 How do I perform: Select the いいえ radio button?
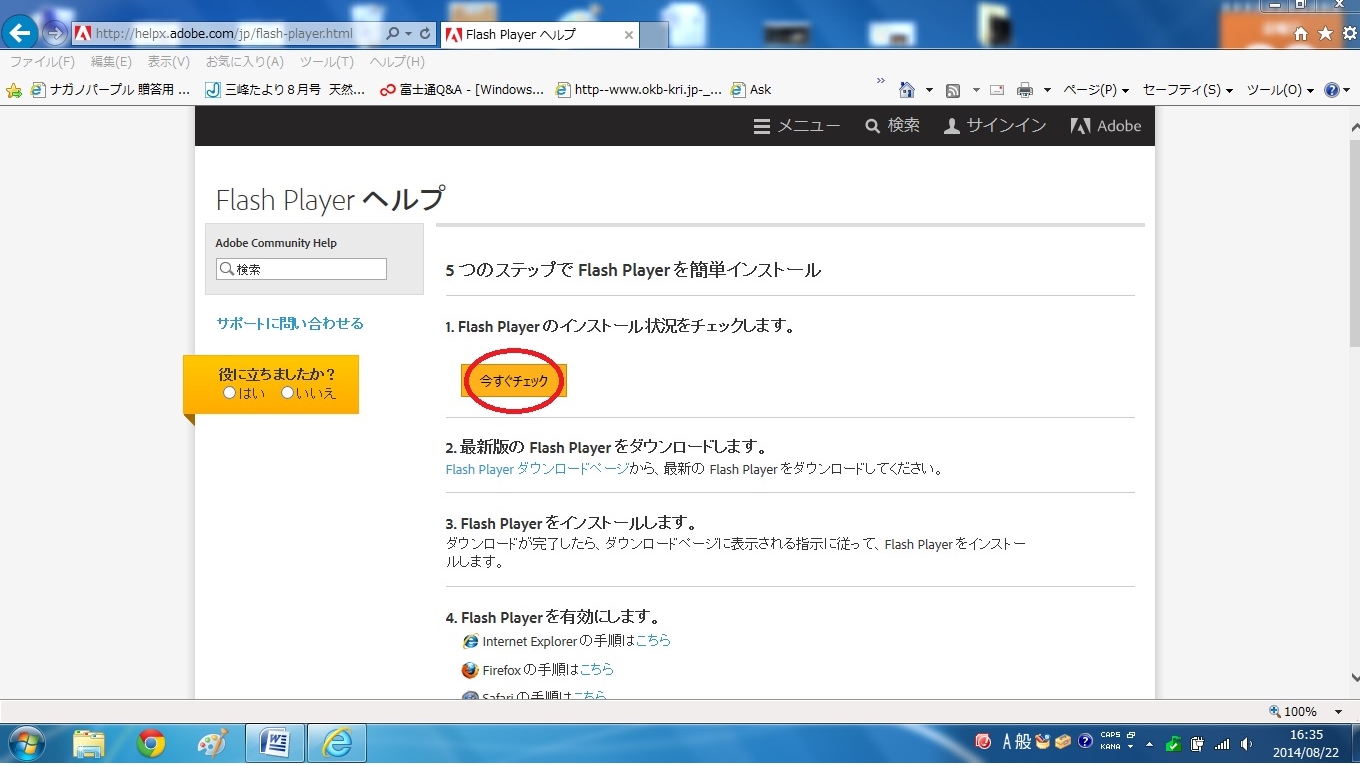tap(287, 393)
